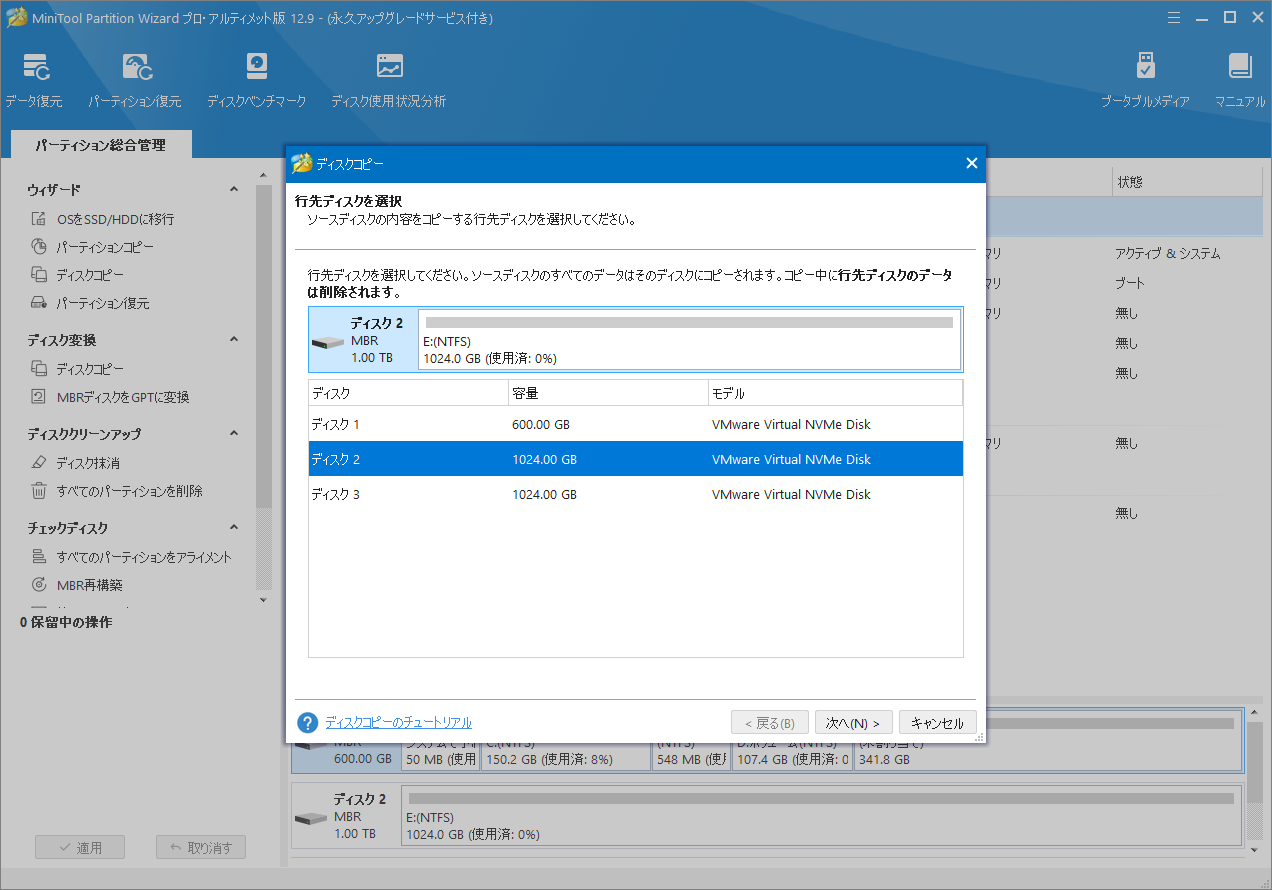
Task: Open the データ復元 tool
Action: point(36,78)
